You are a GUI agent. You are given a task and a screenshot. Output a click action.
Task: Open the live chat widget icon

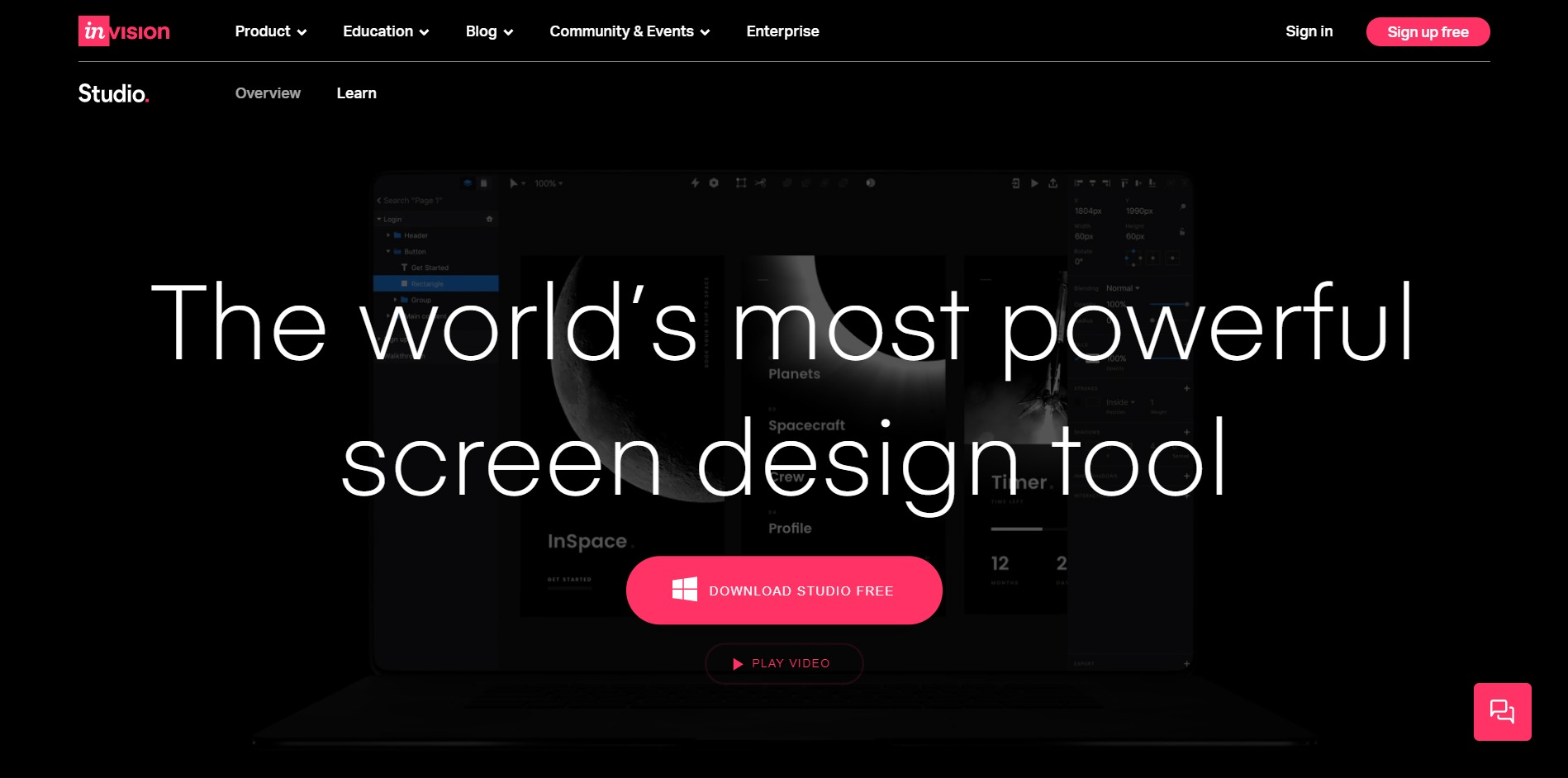(x=1502, y=711)
